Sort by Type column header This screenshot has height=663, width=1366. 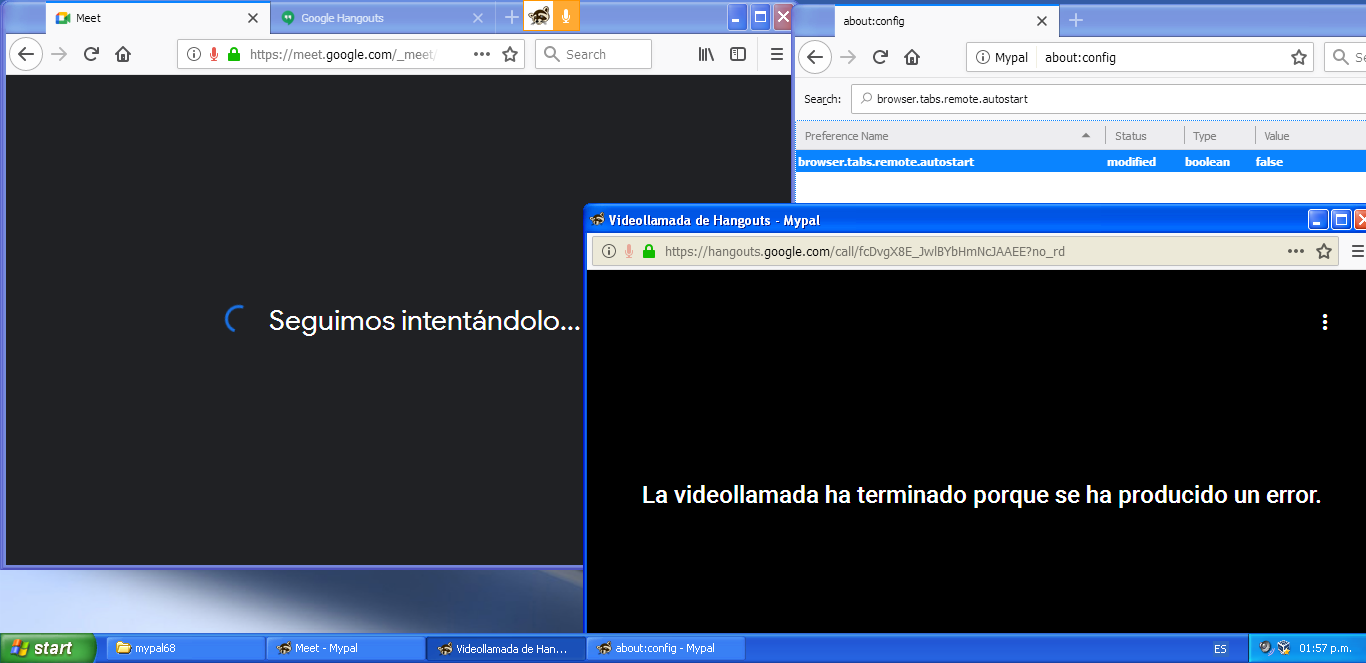(x=1219, y=136)
